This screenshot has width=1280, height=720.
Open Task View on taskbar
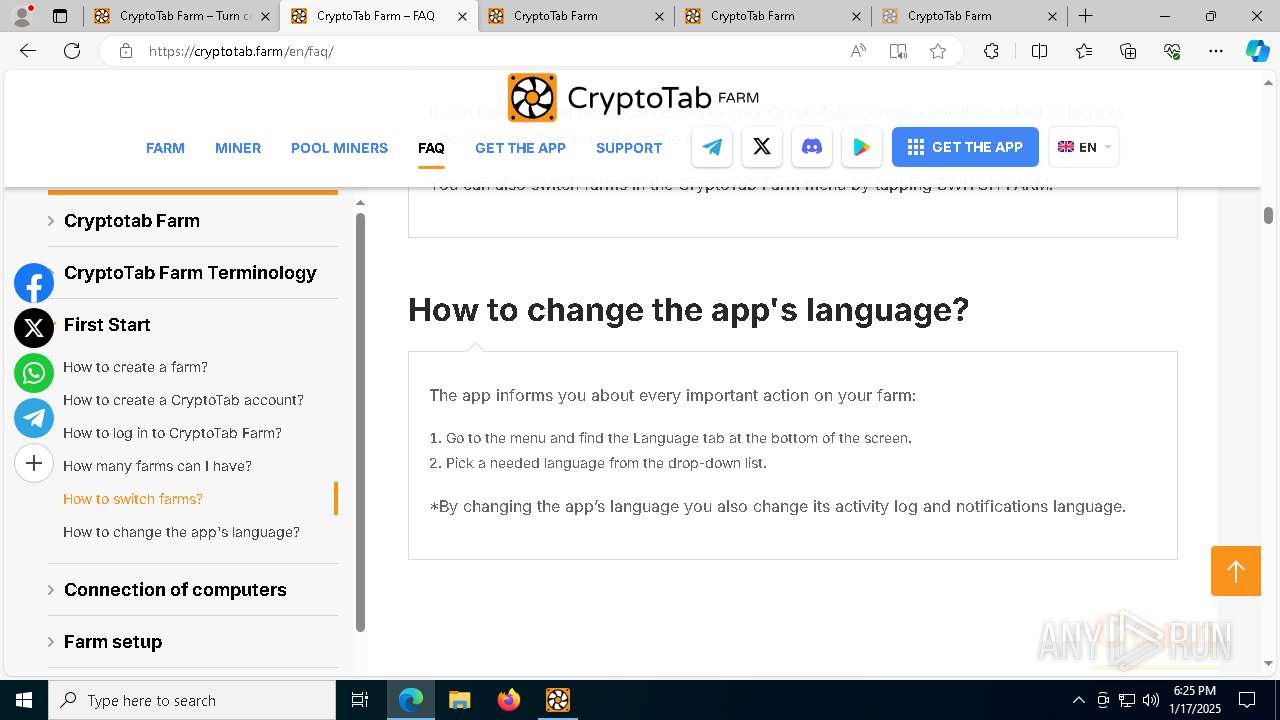click(x=360, y=700)
